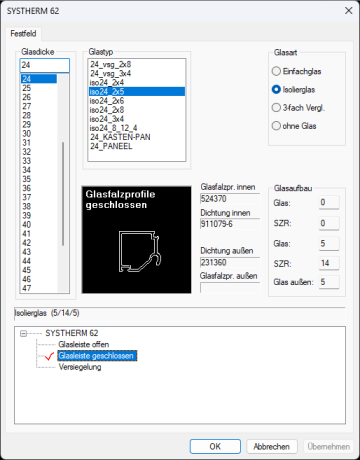The width and height of the screenshot is (360, 460).
Task: Select glass thickness 42
Action: tap(39, 243)
